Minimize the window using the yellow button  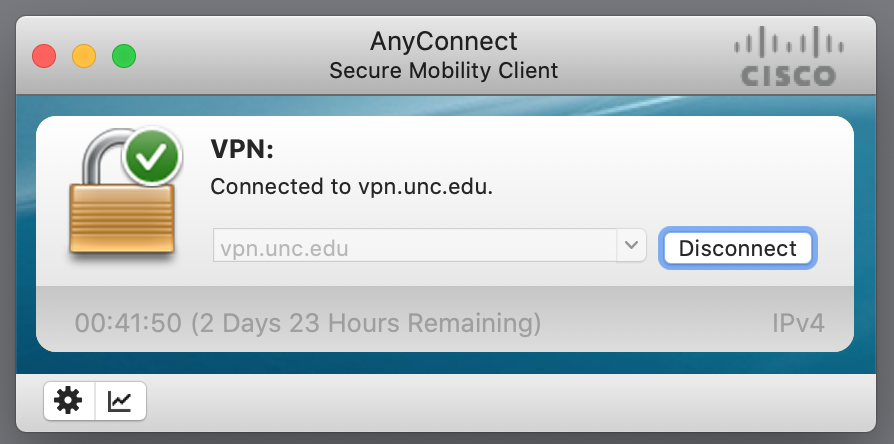point(84,55)
